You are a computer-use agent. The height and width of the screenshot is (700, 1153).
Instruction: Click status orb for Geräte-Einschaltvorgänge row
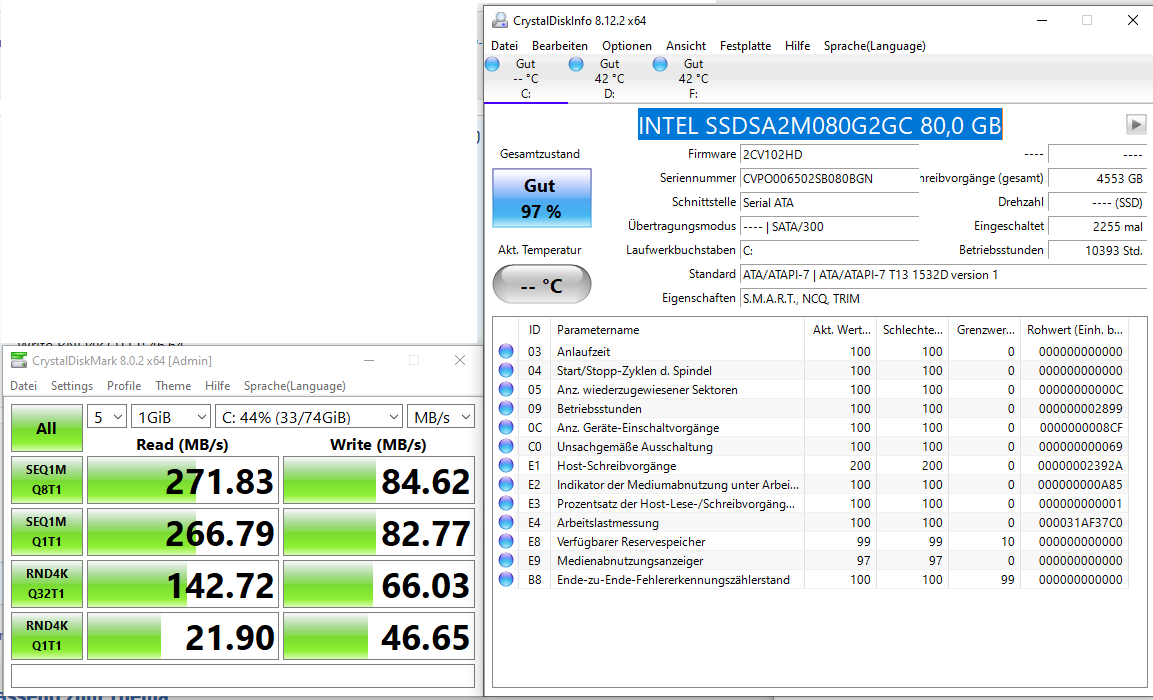(x=506, y=427)
